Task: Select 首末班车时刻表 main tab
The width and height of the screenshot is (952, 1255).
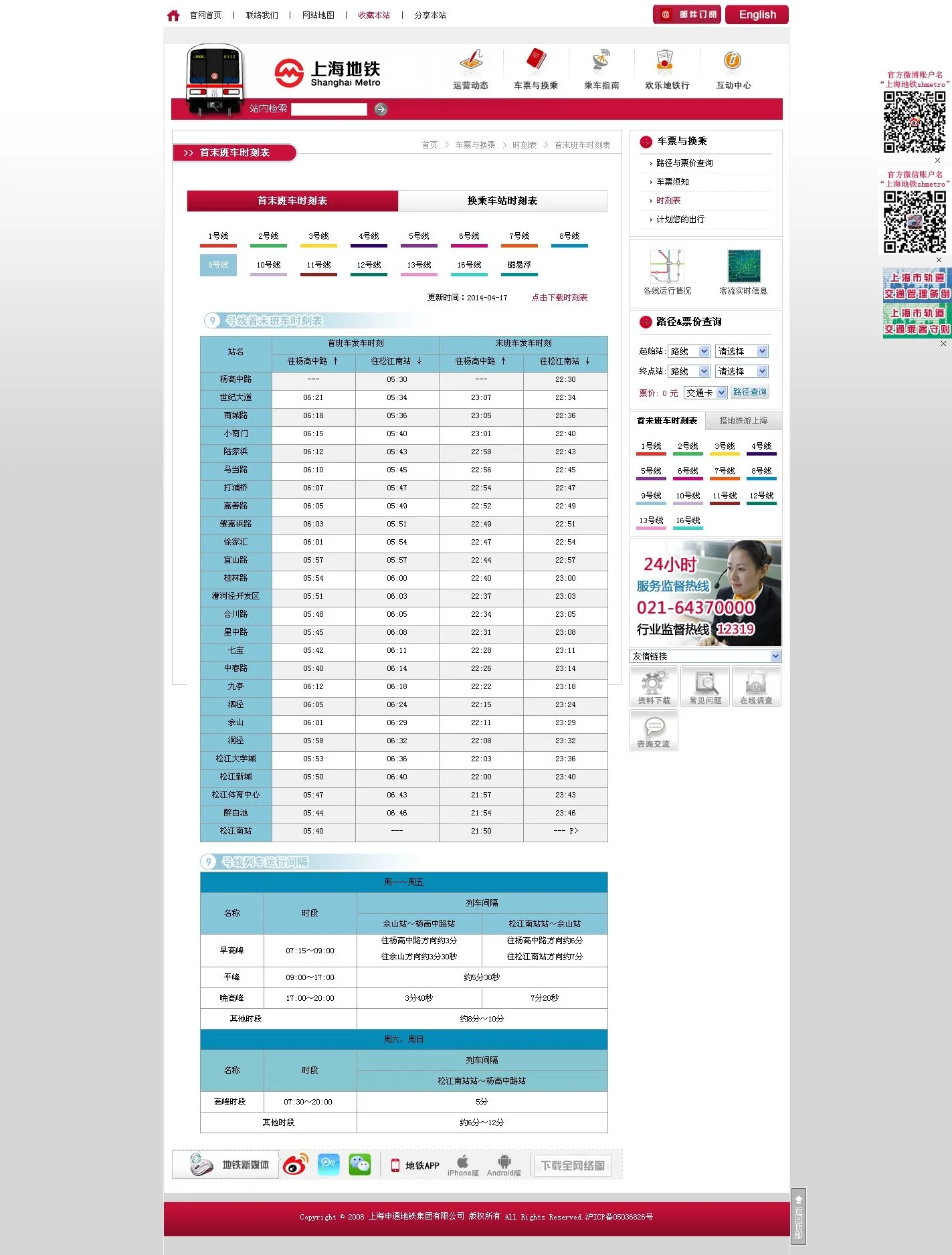Action: (x=292, y=201)
